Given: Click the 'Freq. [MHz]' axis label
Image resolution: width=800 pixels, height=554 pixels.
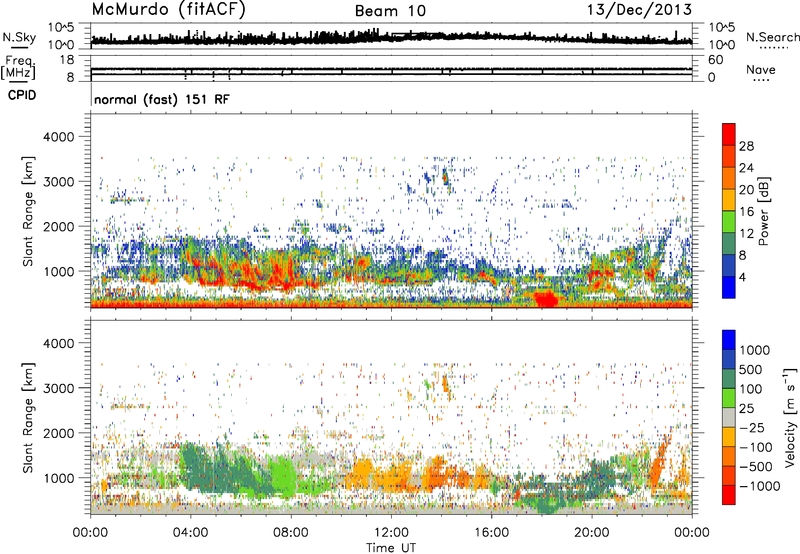Looking at the screenshot, I should pos(19,67).
